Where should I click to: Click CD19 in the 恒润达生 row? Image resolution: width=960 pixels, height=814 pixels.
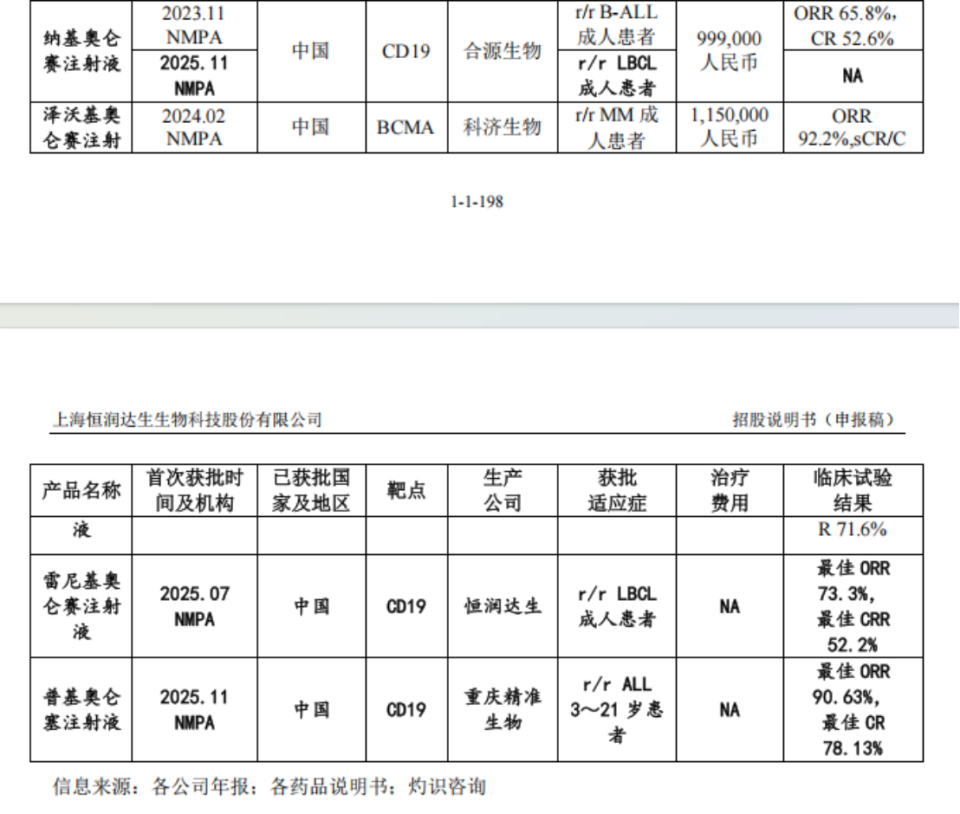coord(406,607)
